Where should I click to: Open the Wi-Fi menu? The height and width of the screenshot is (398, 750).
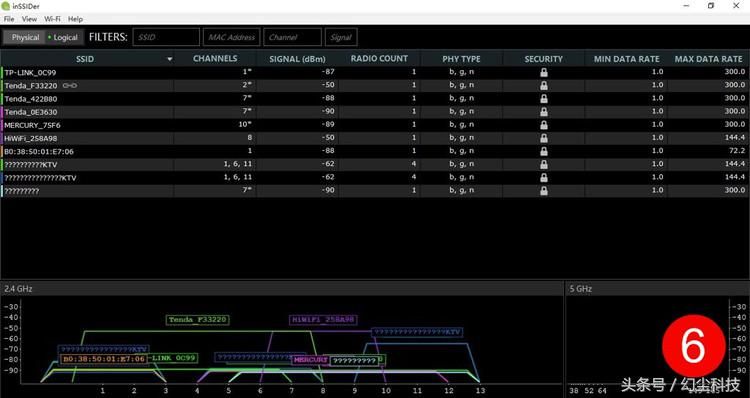tap(52, 19)
